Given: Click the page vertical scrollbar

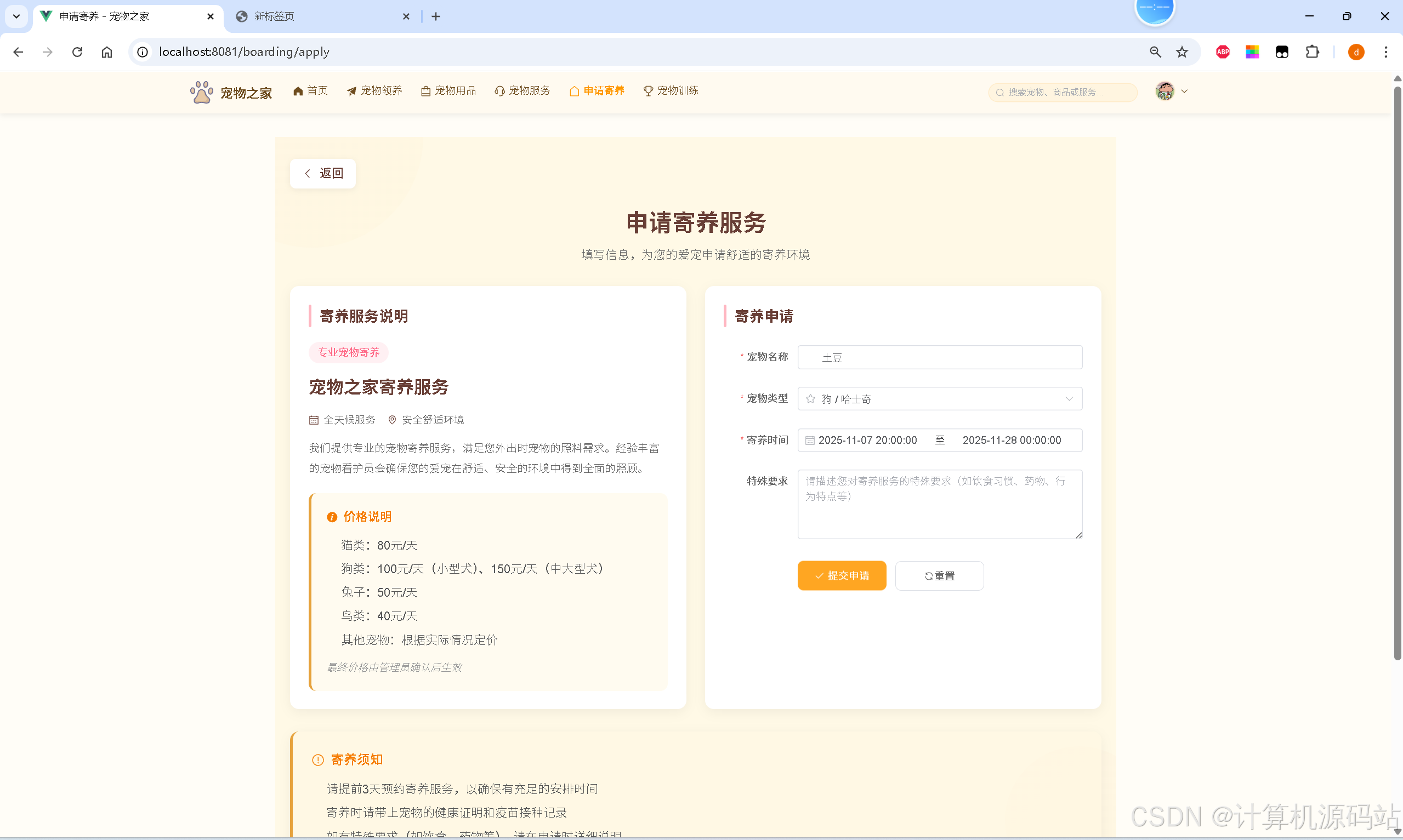Looking at the screenshot, I should pyautogui.click(x=1398, y=374).
